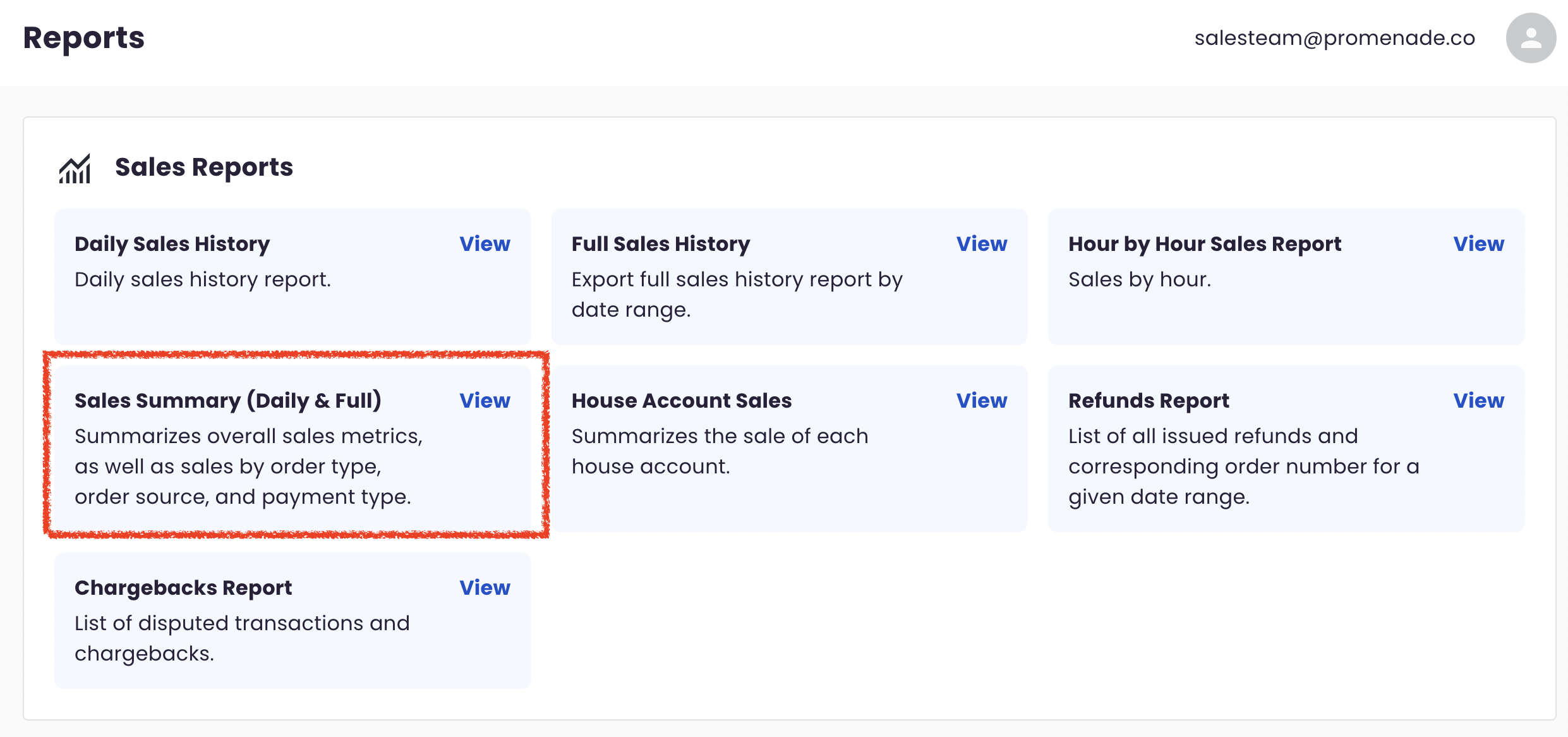Click the salesteam@promenade.co account email
The width and height of the screenshot is (1568, 737).
(x=1334, y=38)
